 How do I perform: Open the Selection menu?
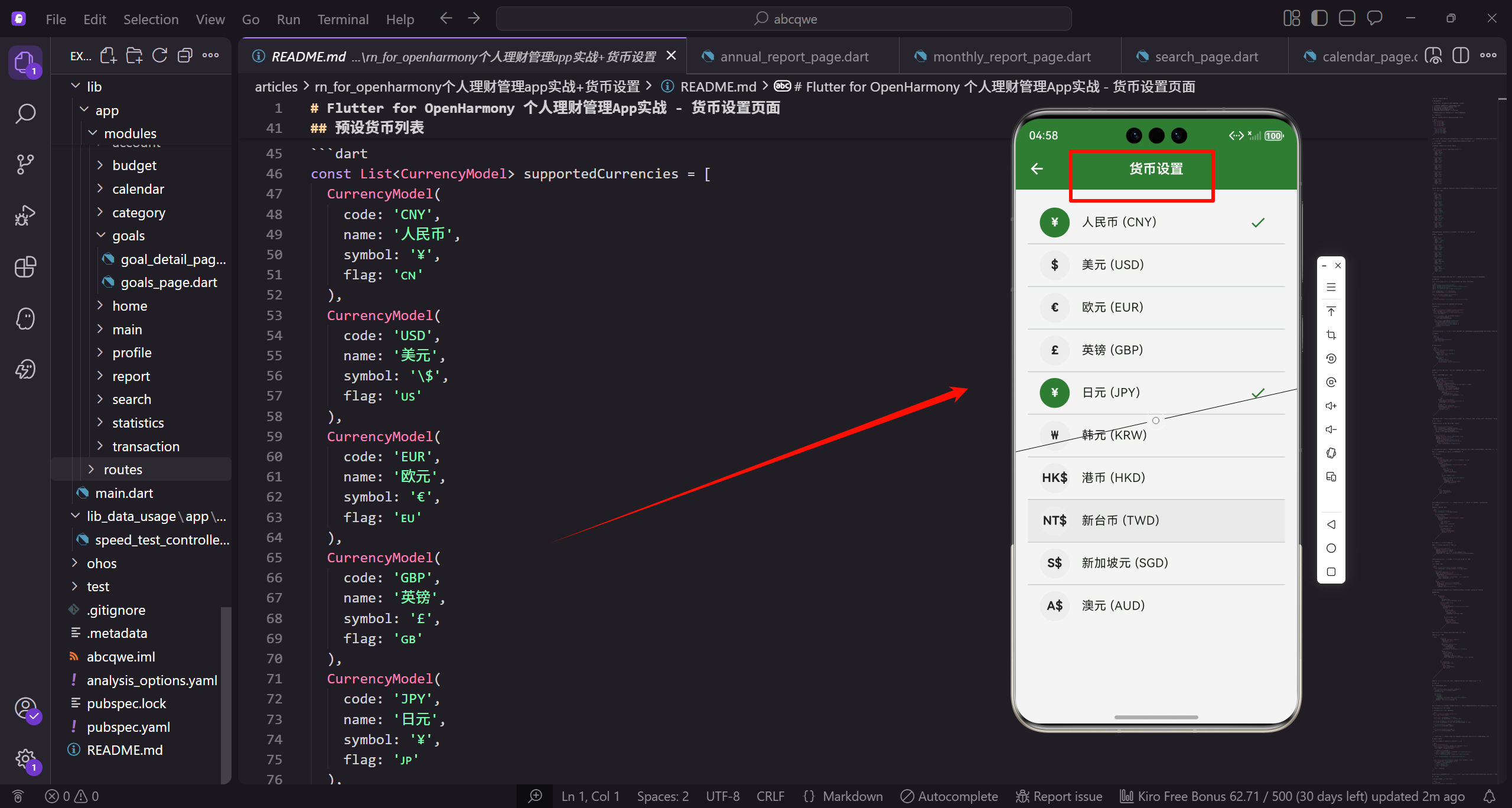pos(151,19)
